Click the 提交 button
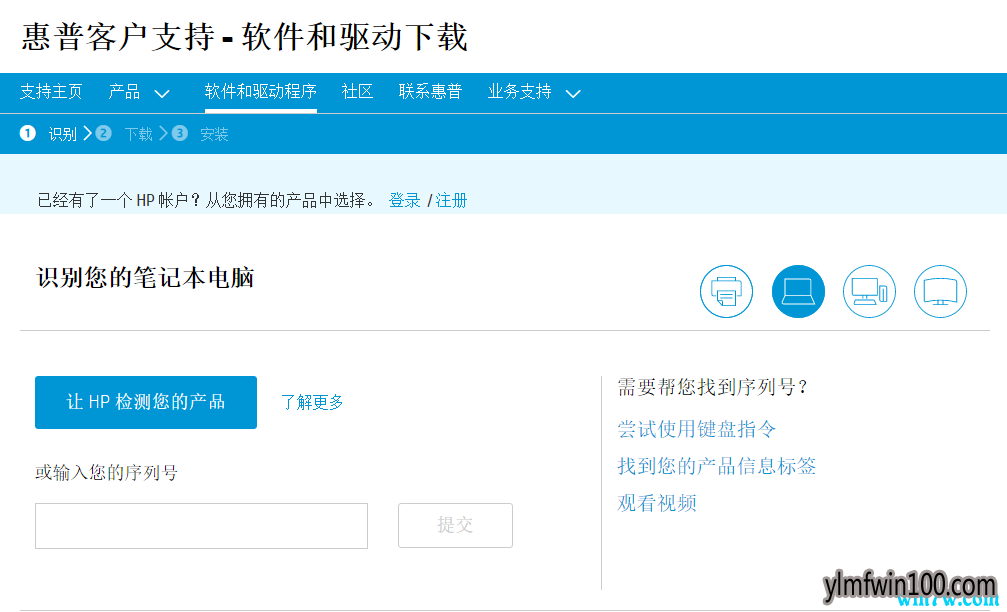This screenshot has height=612, width=1007. pyautogui.click(x=455, y=526)
